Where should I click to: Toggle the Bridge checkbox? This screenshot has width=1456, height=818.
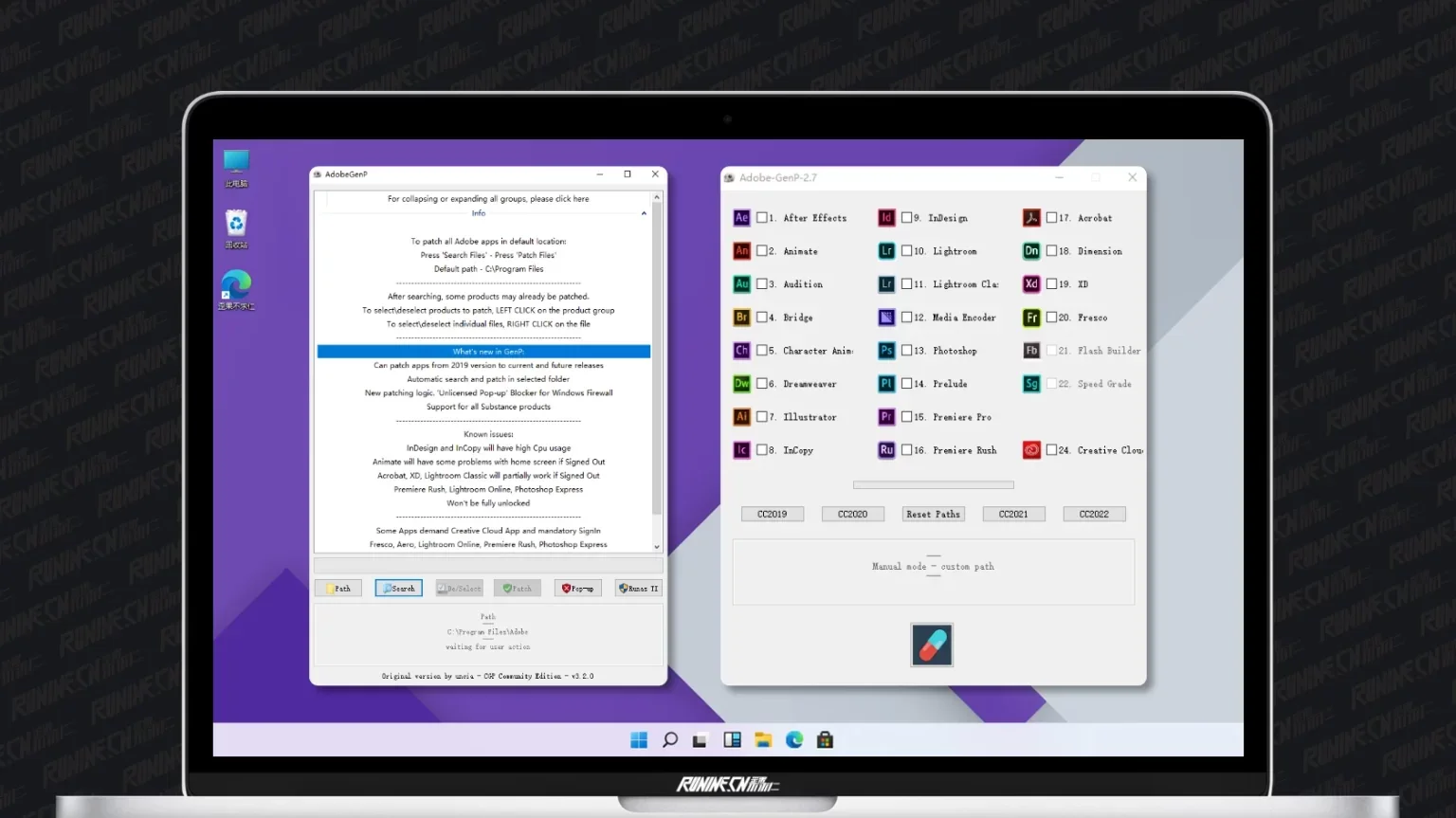click(762, 318)
